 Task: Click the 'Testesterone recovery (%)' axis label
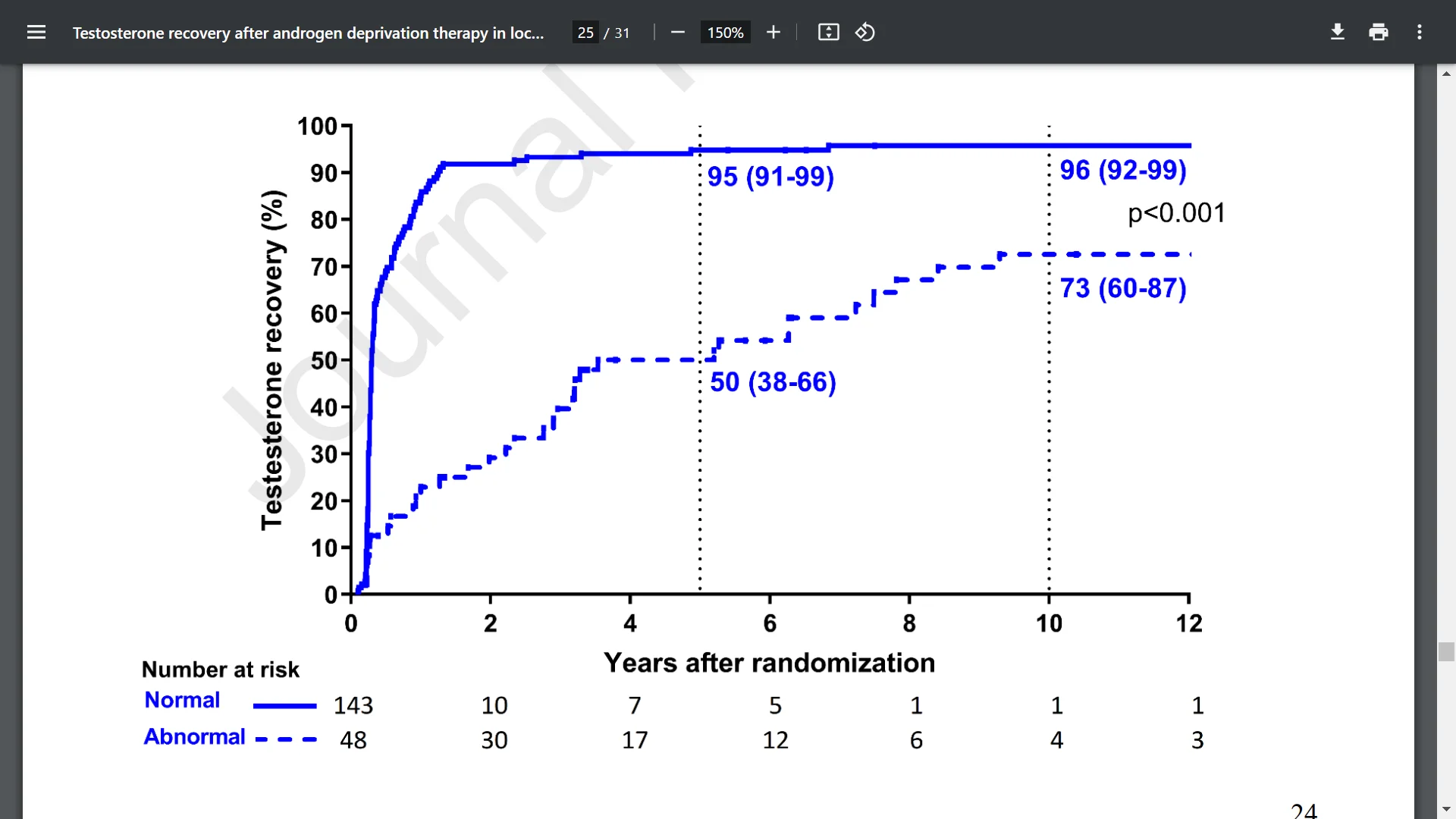pyautogui.click(x=272, y=360)
